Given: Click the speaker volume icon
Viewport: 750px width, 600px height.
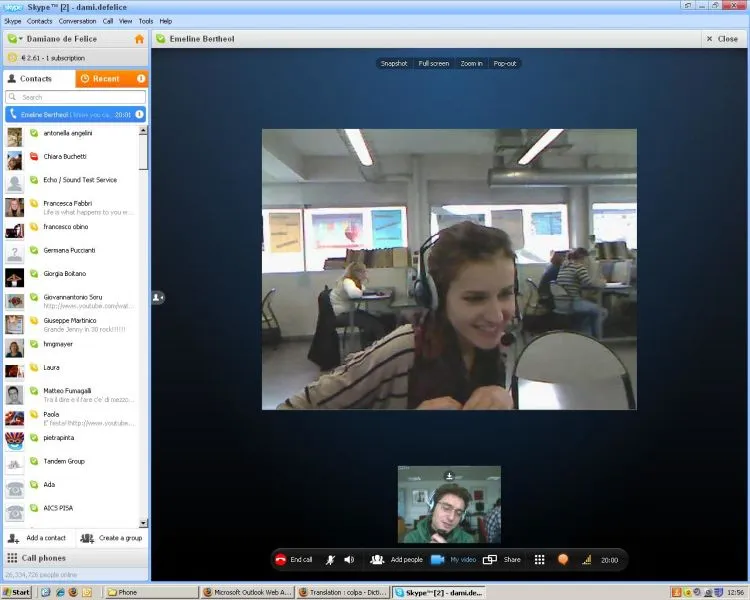Looking at the screenshot, I should coord(349,559).
